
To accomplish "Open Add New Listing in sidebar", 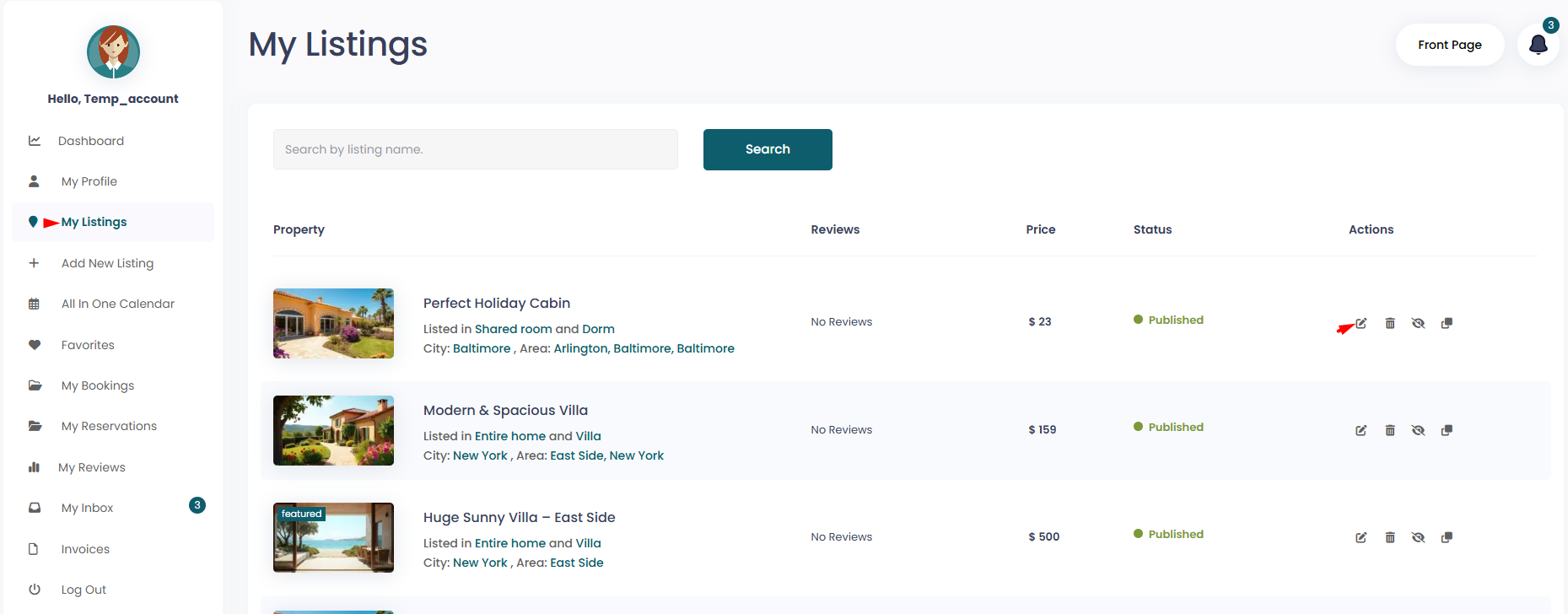I will (x=107, y=263).
